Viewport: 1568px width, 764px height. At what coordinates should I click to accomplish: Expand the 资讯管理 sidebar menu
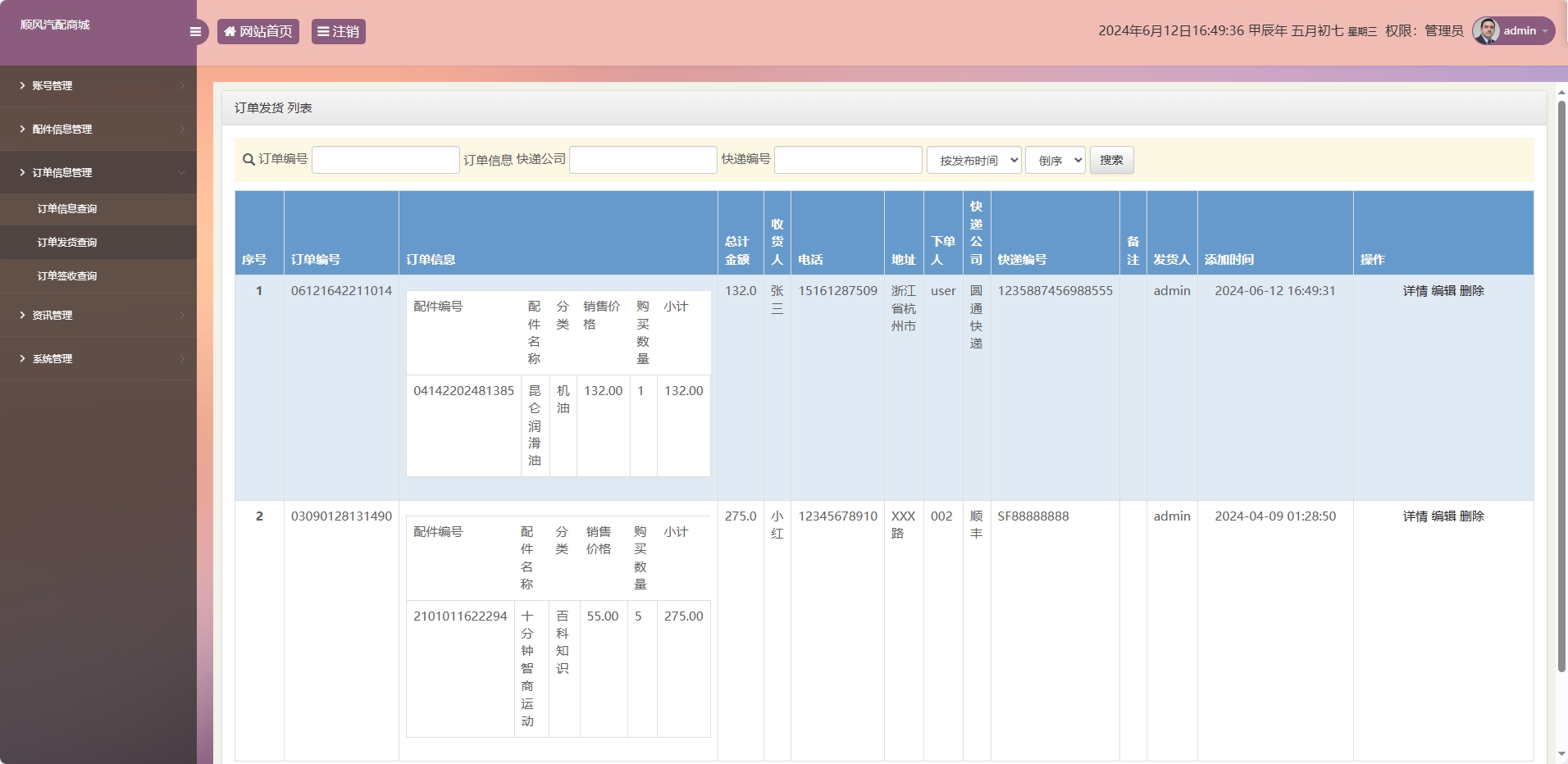pos(52,316)
